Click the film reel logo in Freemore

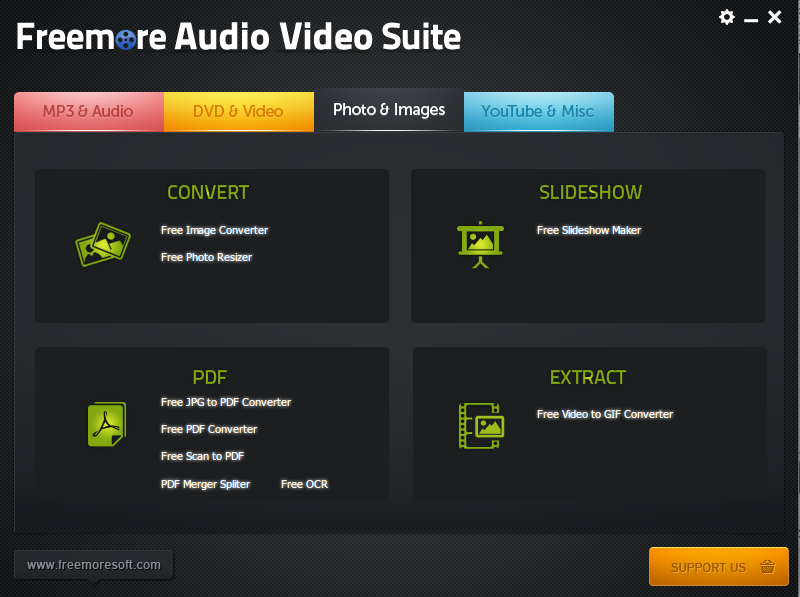pos(126,40)
